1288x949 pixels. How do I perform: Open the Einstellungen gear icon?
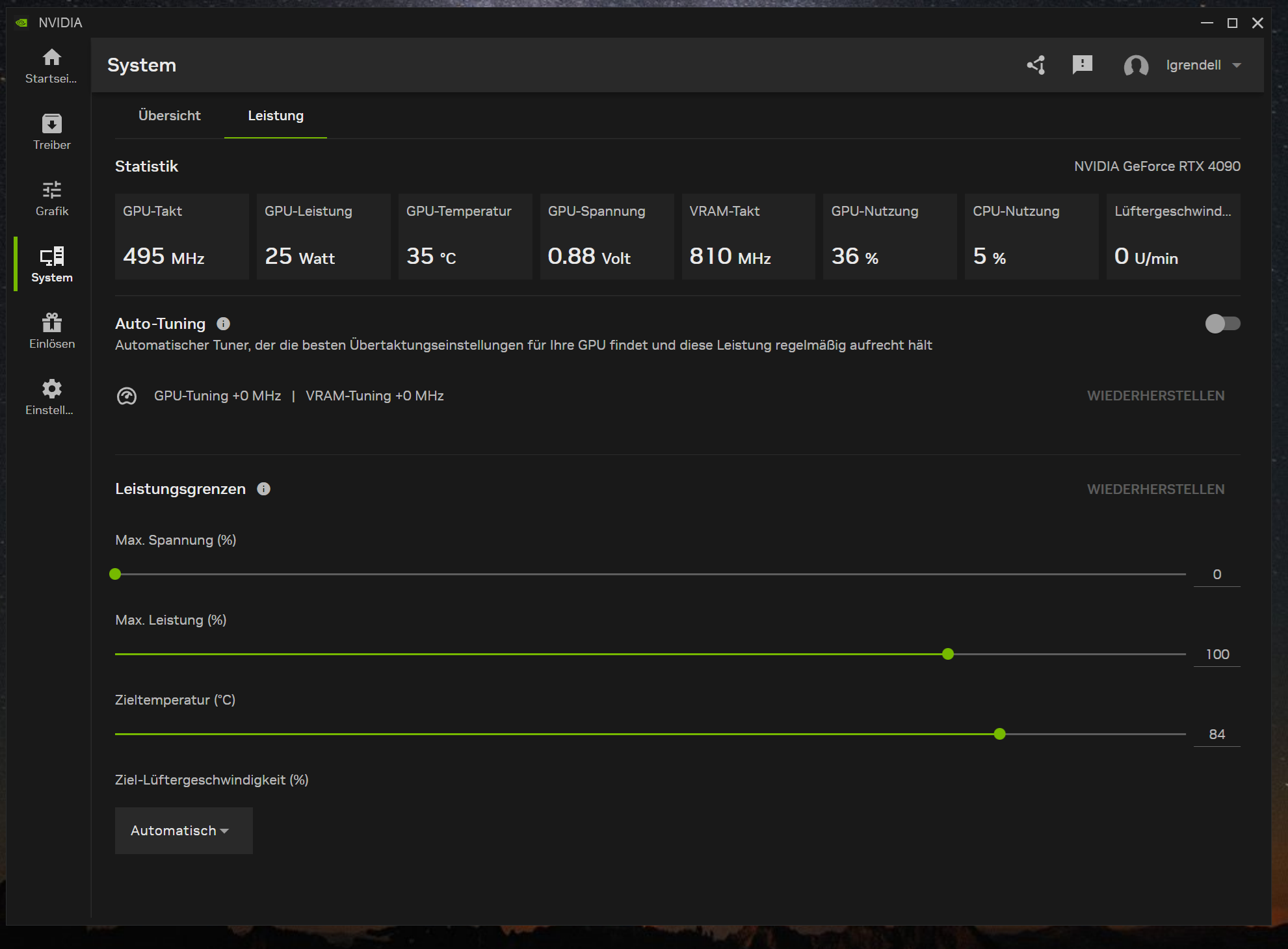51,389
